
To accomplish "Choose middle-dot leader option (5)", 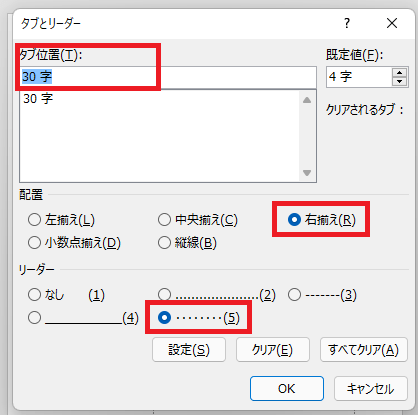I will coord(199,318).
